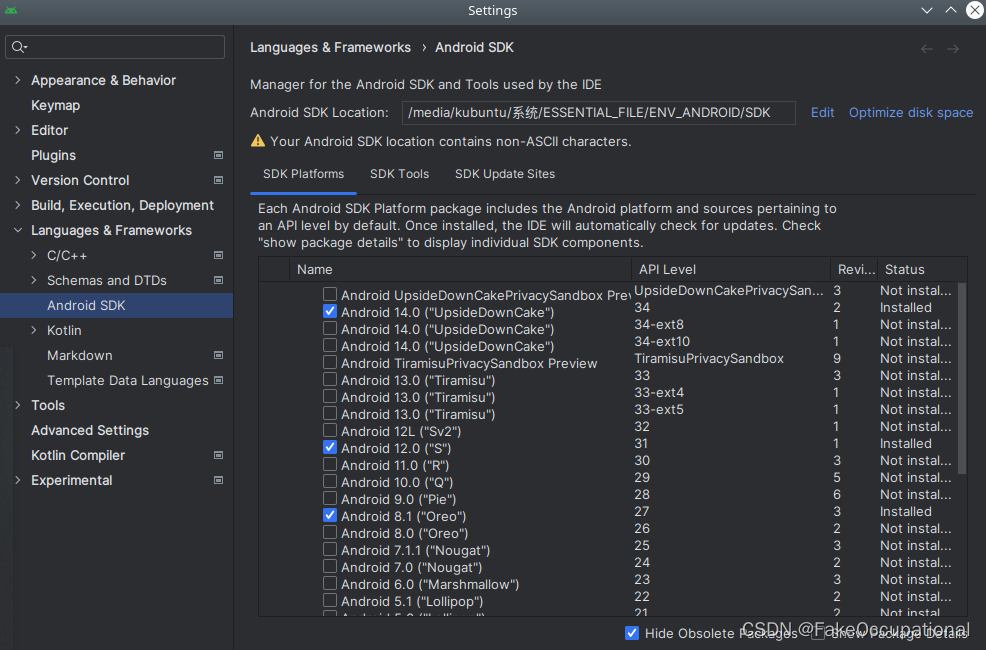The height and width of the screenshot is (650, 986).
Task: Maximize the Settings window with up chevron
Action: (x=951, y=10)
